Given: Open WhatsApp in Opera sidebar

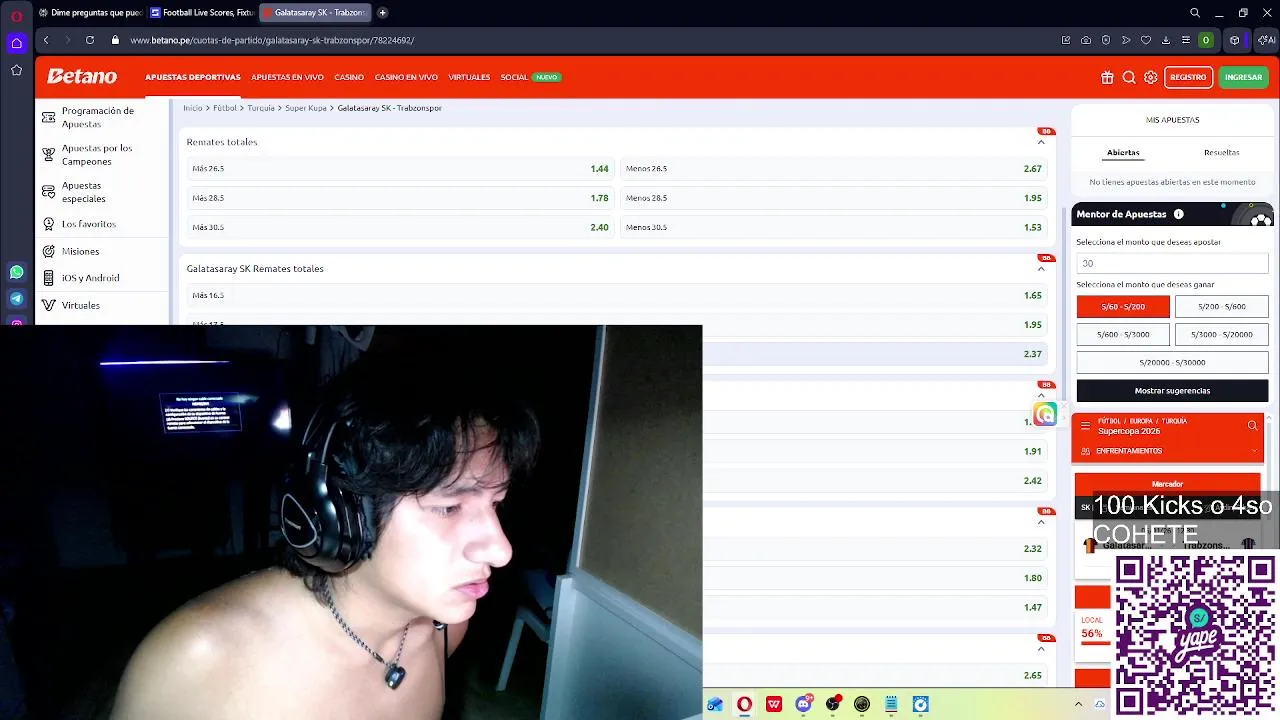Looking at the screenshot, I should click(x=16, y=272).
